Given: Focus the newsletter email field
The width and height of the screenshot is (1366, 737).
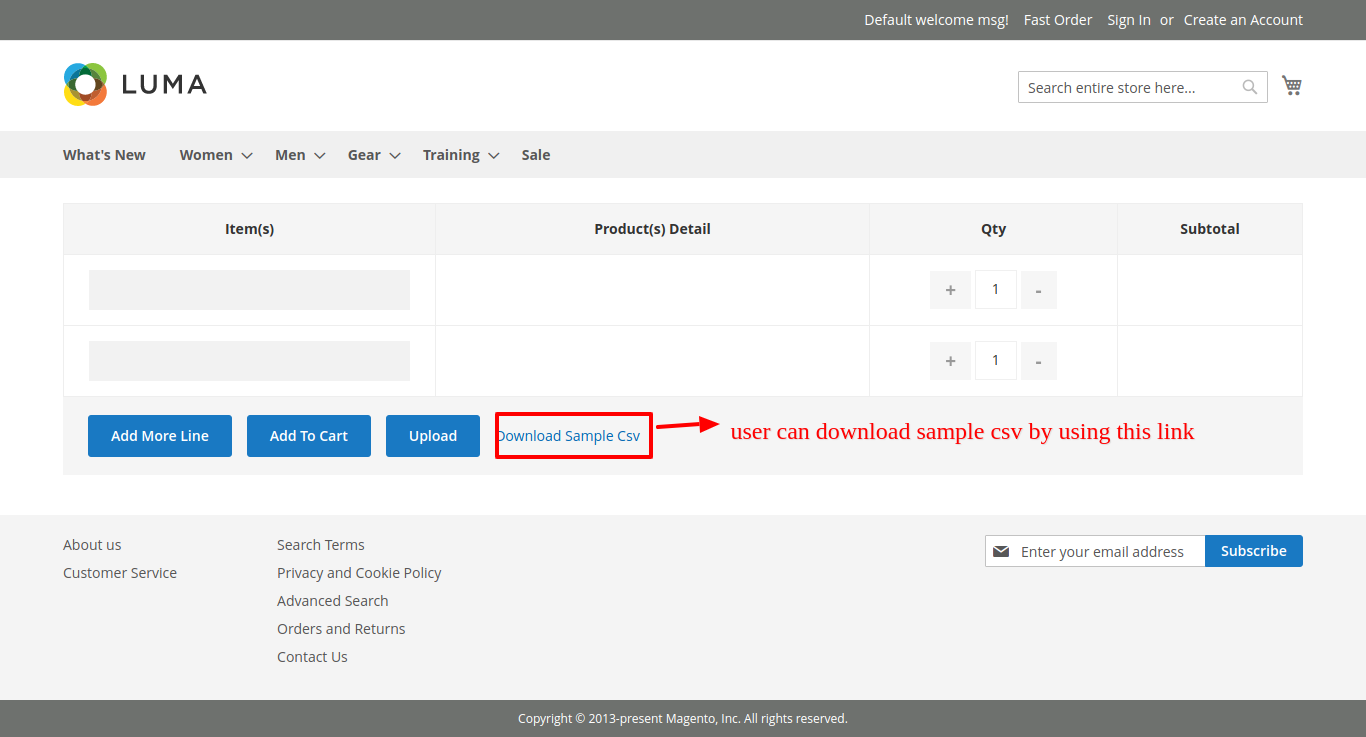Looking at the screenshot, I should (1095, 551).
